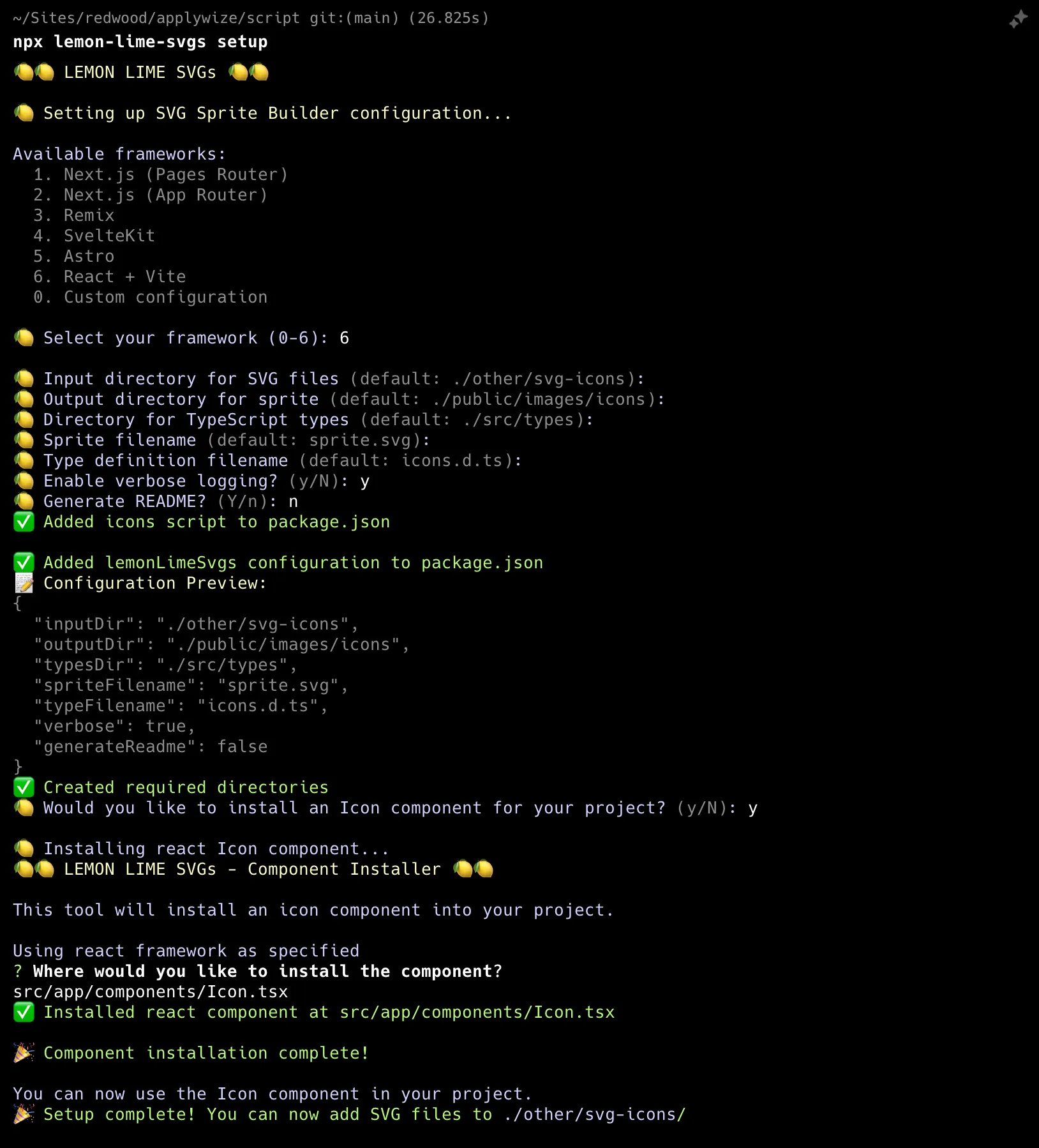Click the party popper beside "Component installation complete!"
Screen dimensions: 1039x1148
click(x=24, y=1054)
